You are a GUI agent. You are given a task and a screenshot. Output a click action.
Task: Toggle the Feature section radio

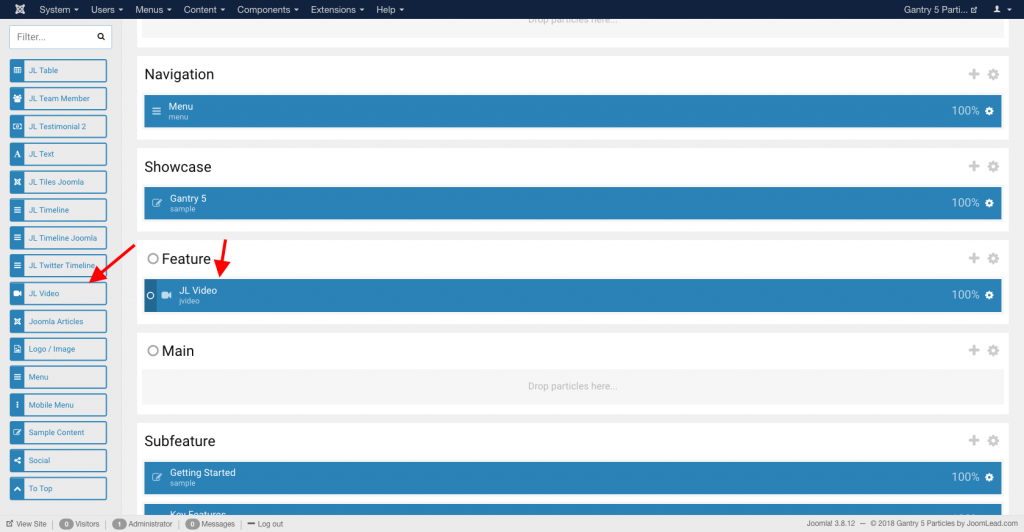153,258
